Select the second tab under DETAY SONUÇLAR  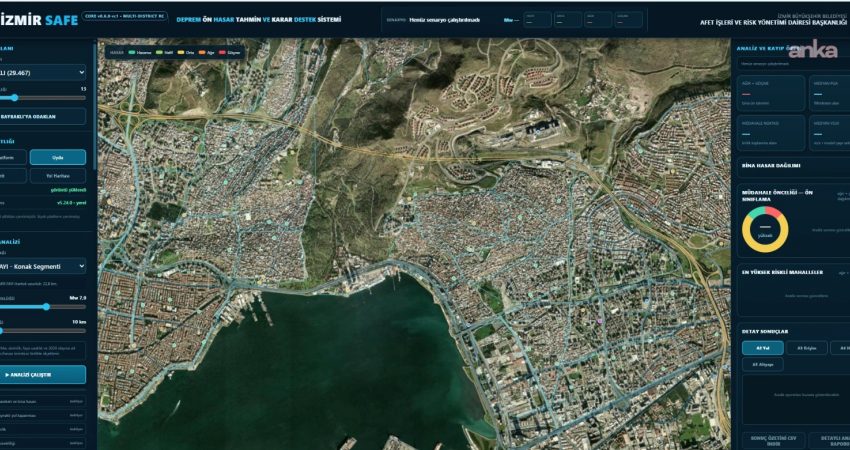(807, 348)
